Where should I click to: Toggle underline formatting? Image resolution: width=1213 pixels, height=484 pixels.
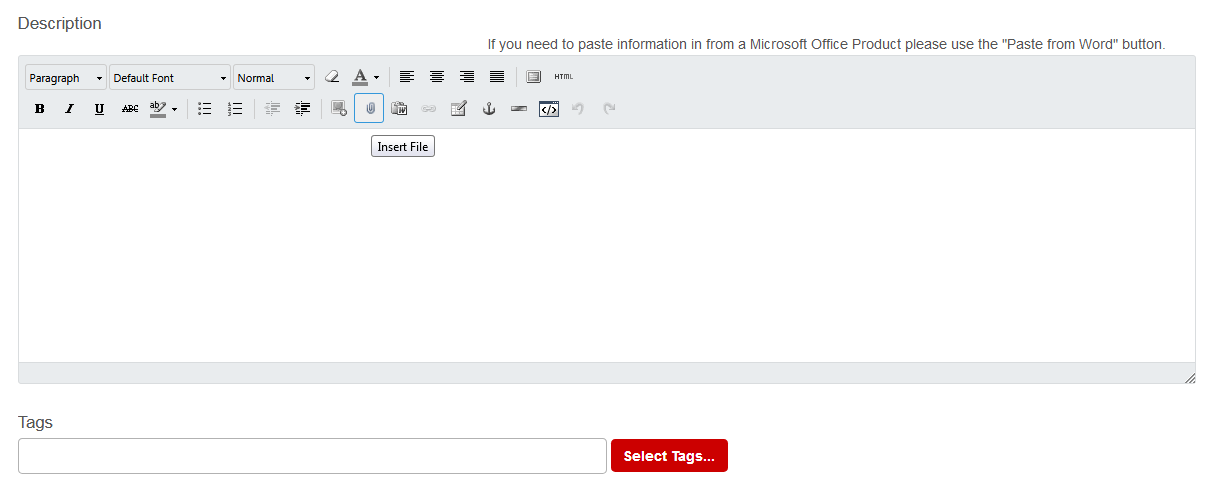click(x=99, y=109)
